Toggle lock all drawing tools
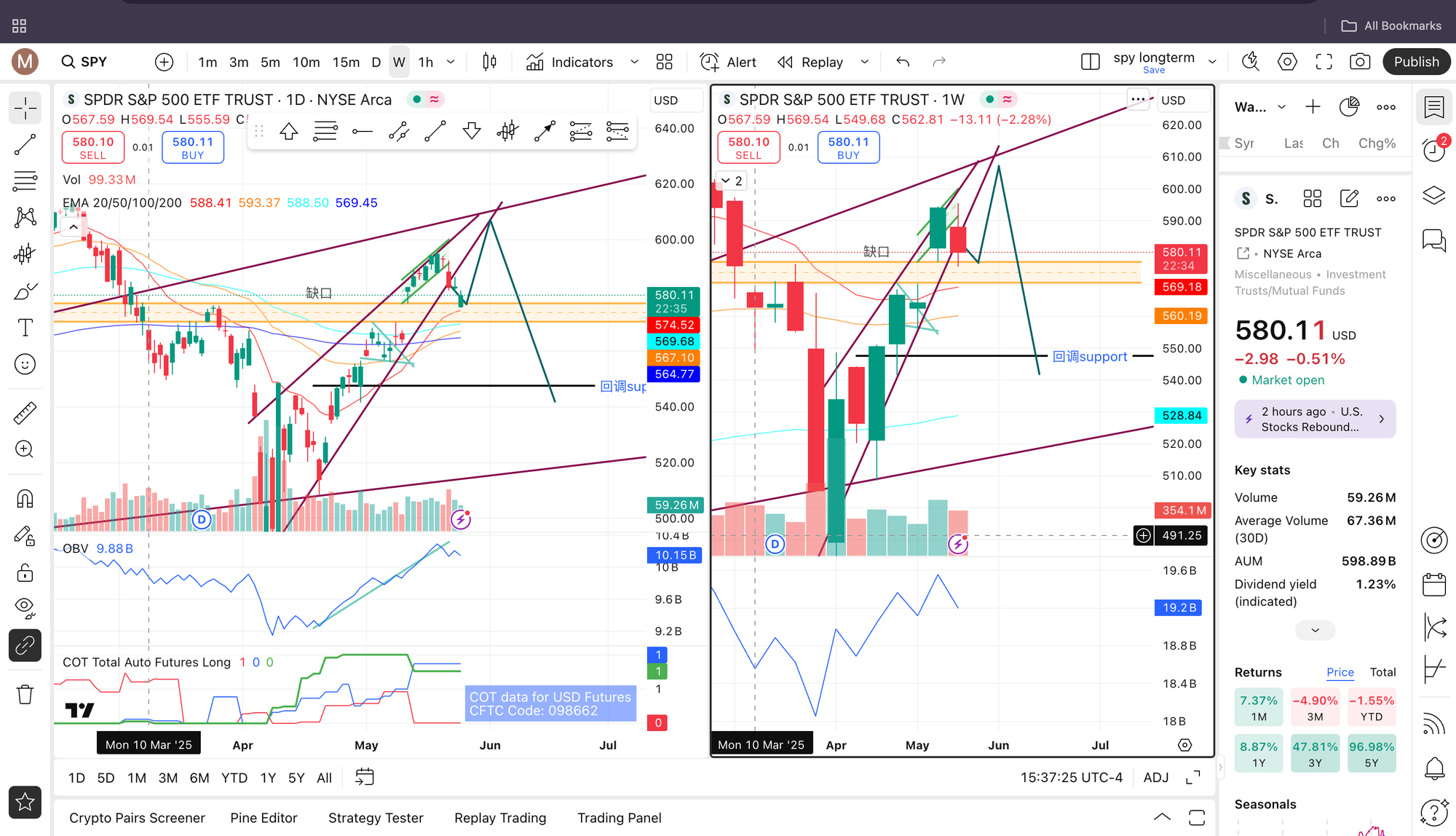The height and width of the screenshot is (836, 1456). click(25, 573)
